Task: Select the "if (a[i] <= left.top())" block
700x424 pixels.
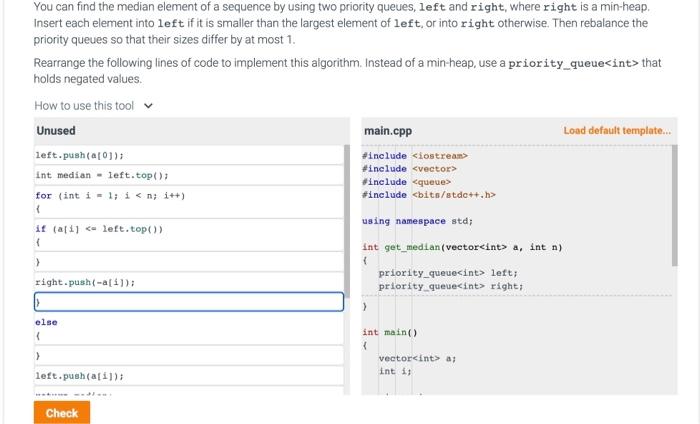Action: pyautogui.click(x=99, y=228)
